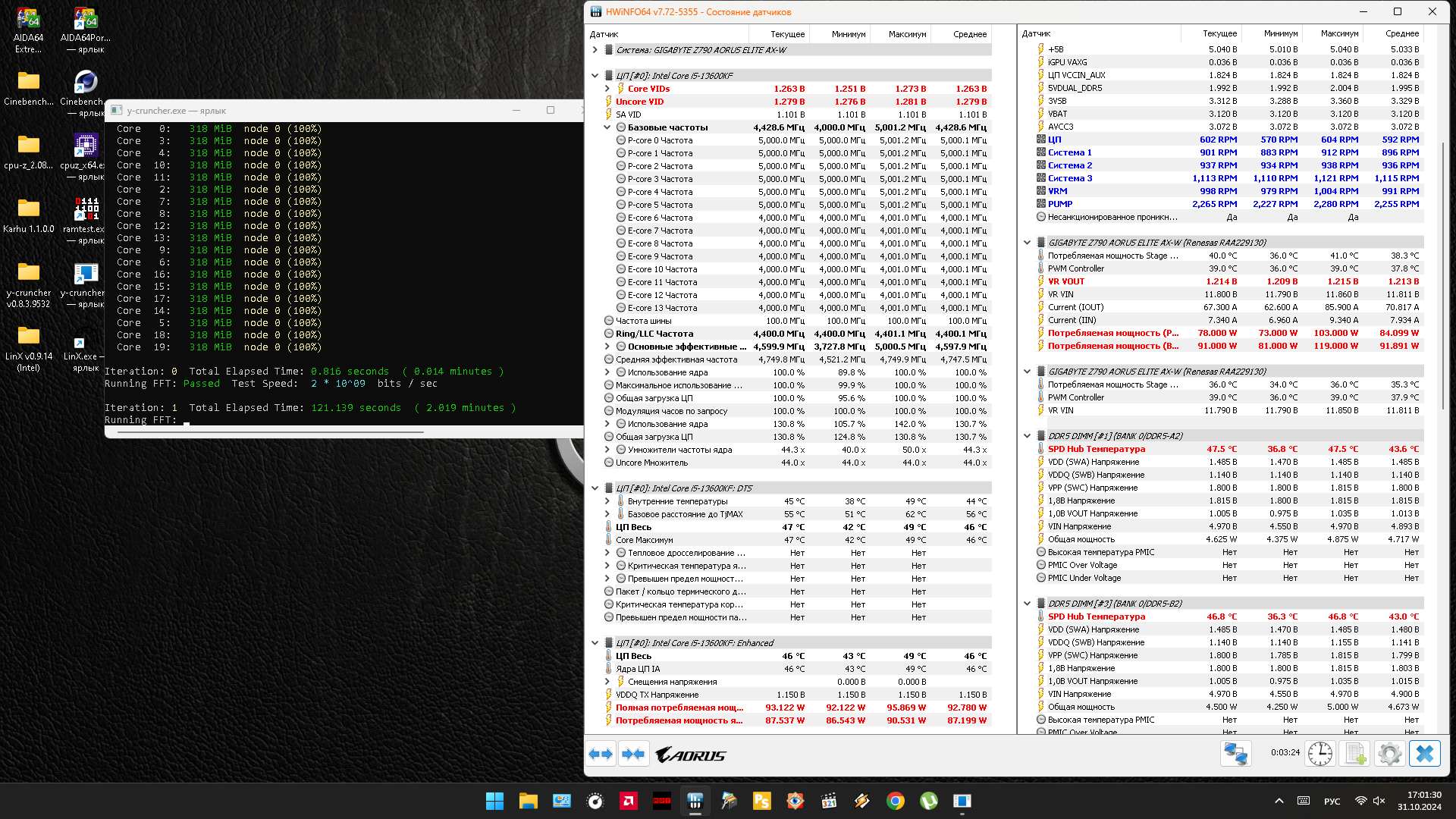1456x819 pixels.
Task: Expand the Core VIDs row
Action: (607, 89)
